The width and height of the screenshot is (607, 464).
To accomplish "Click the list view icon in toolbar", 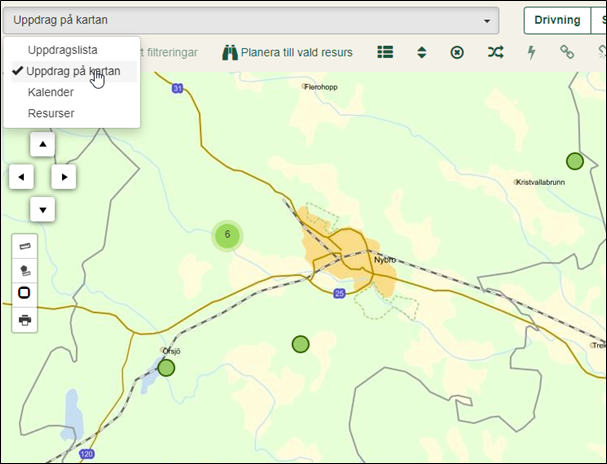I will coord(385,52).
